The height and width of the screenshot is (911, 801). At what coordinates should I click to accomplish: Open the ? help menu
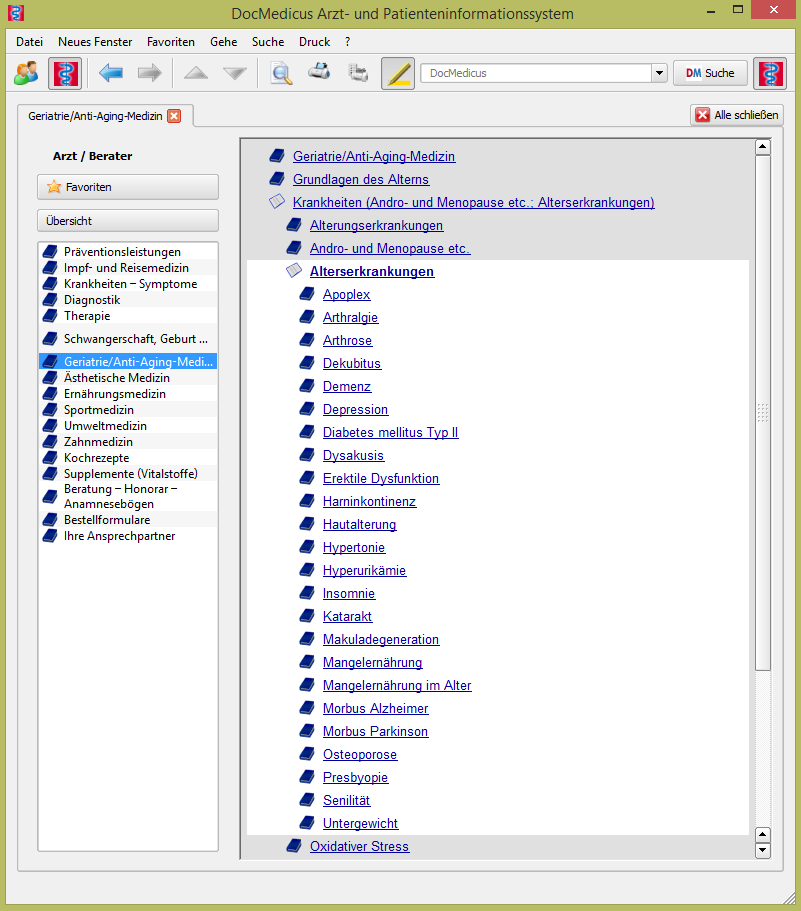coord(347,42)
